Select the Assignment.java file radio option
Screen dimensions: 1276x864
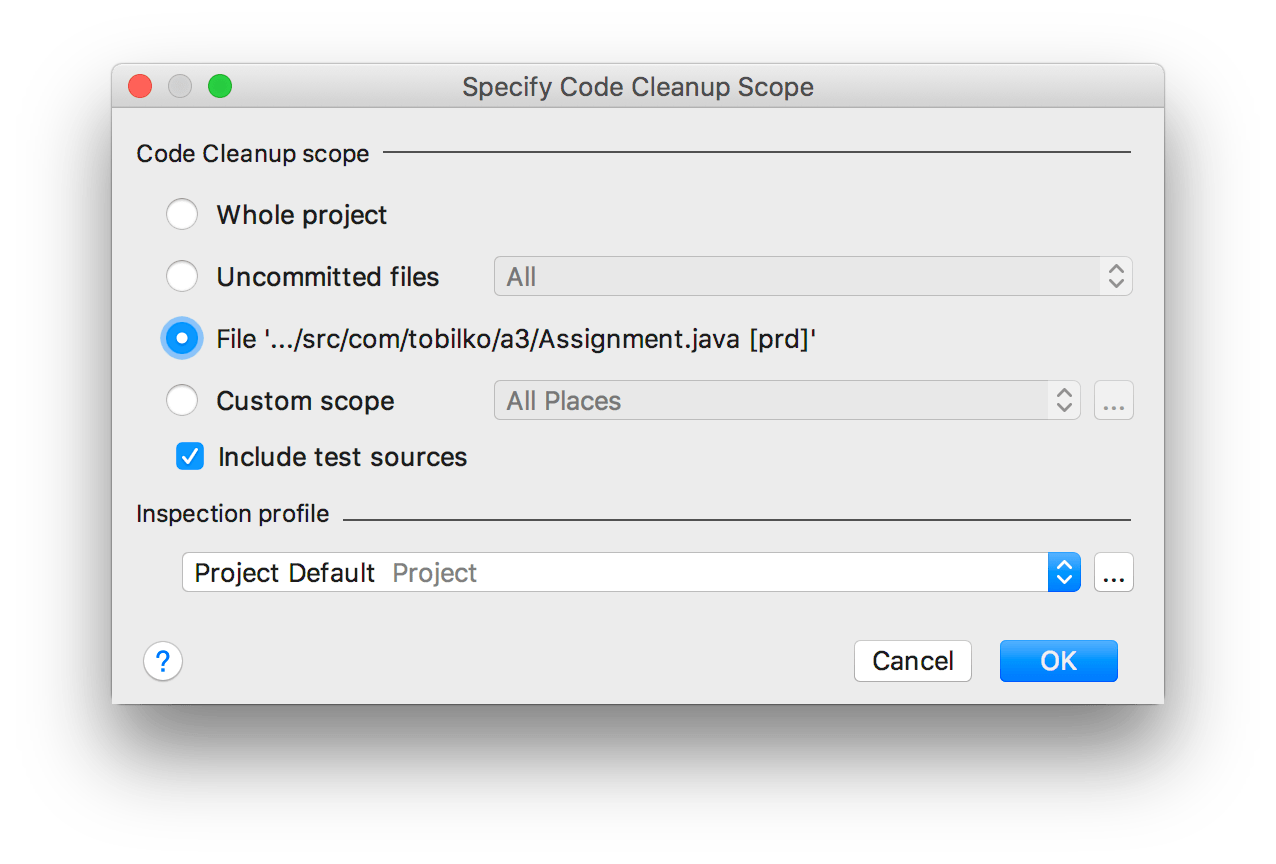182,338
